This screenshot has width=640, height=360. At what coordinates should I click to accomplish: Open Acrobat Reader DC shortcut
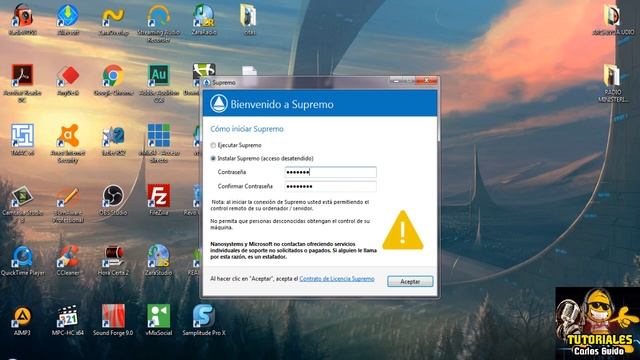click(x=22, y=82)
